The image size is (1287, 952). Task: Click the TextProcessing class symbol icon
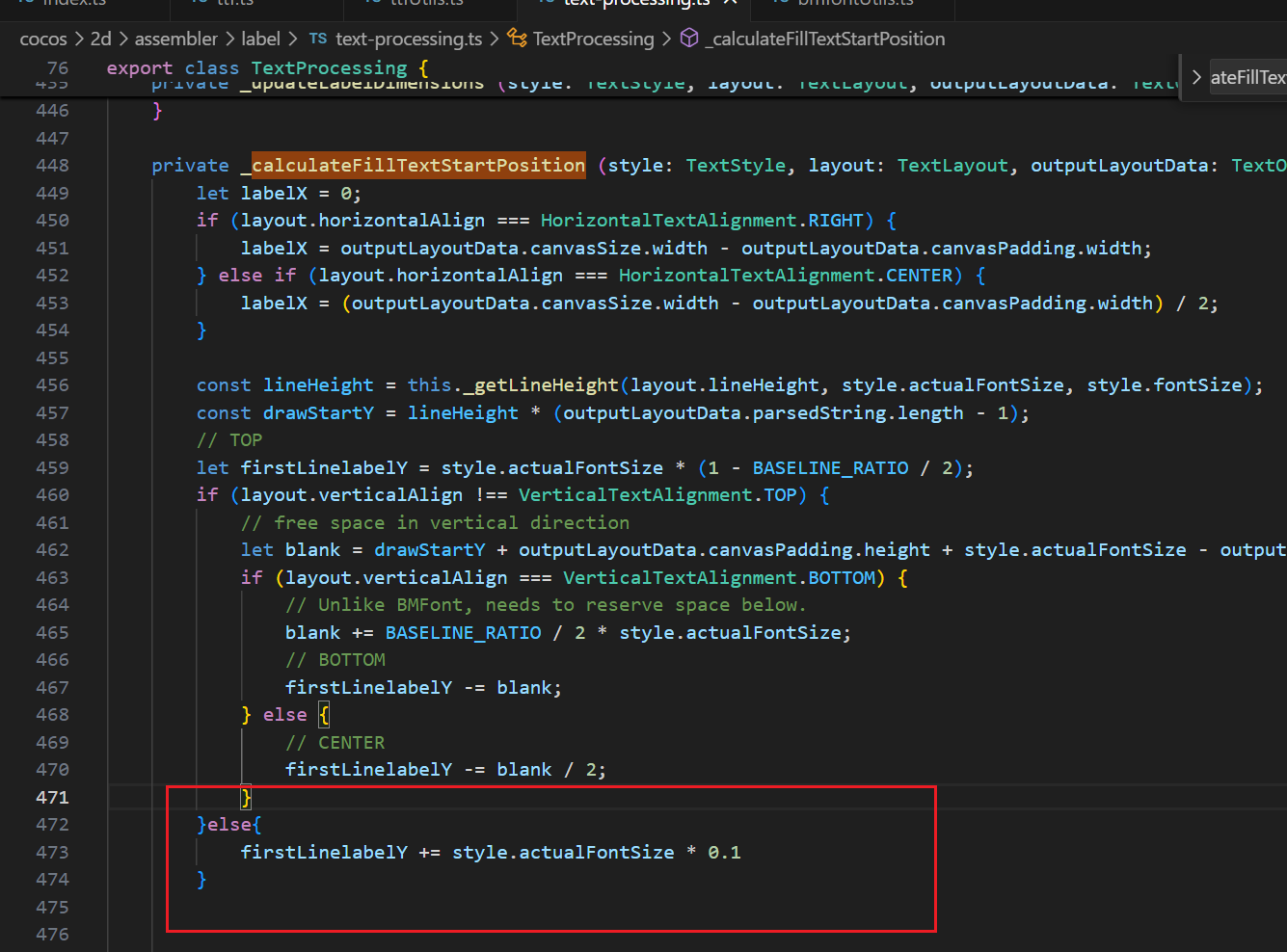pos(517,39)
